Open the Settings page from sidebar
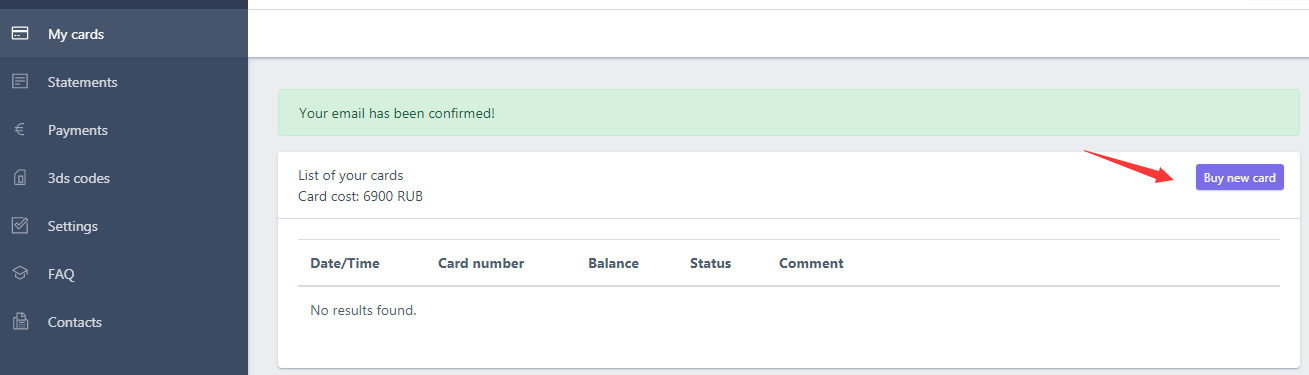Image resolution: width=1309 pixels, height=375 pixels. pyautogui.click(x=73, y=226)
